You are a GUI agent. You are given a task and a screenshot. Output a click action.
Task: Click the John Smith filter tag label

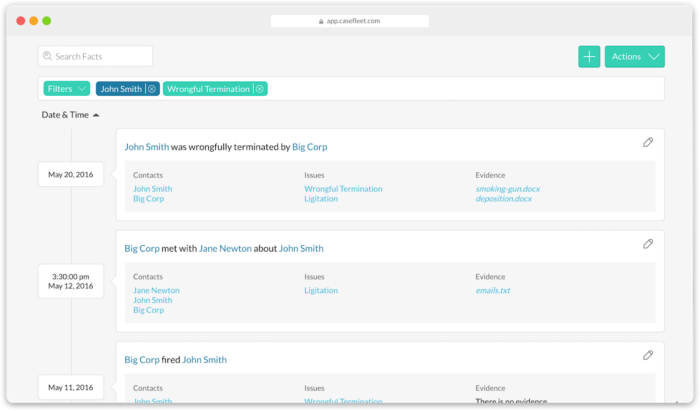point(121,89)
